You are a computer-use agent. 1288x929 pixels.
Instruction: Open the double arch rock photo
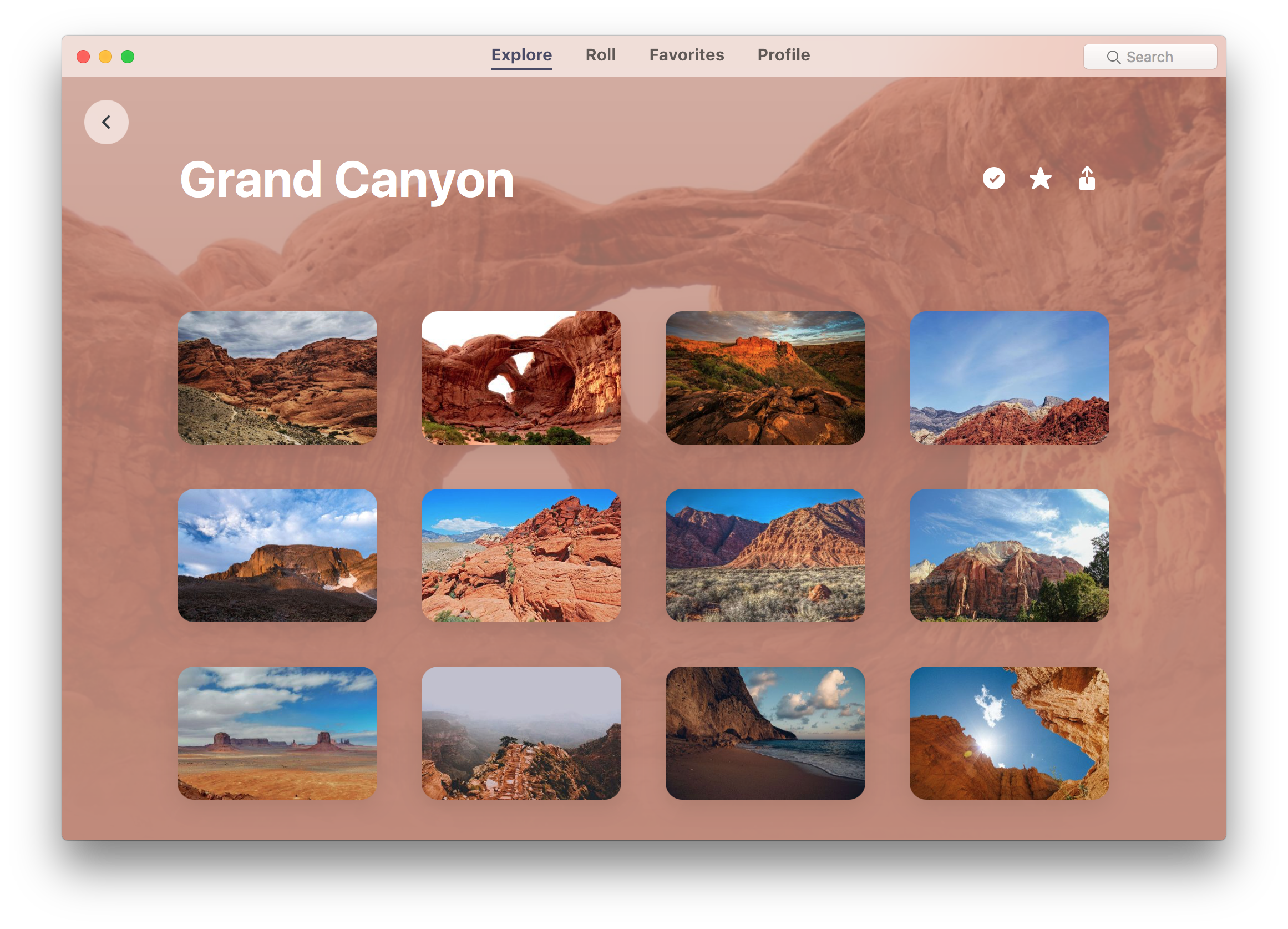[521, 378]
